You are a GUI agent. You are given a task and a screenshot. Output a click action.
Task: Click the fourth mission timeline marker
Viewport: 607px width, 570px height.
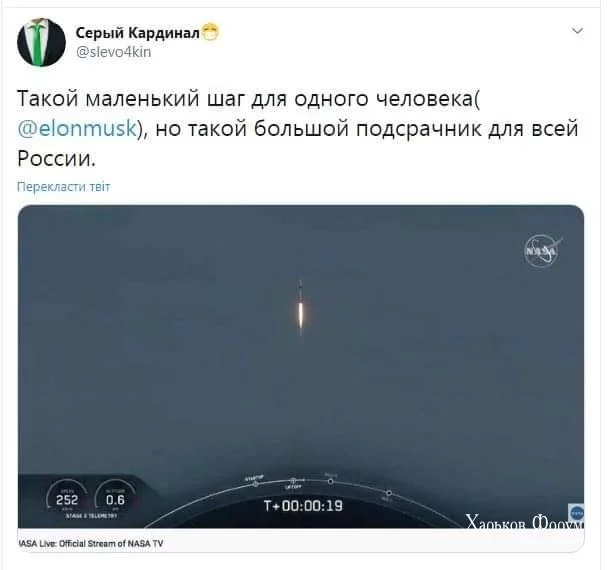pyautogui.click(x=389, y=493)
